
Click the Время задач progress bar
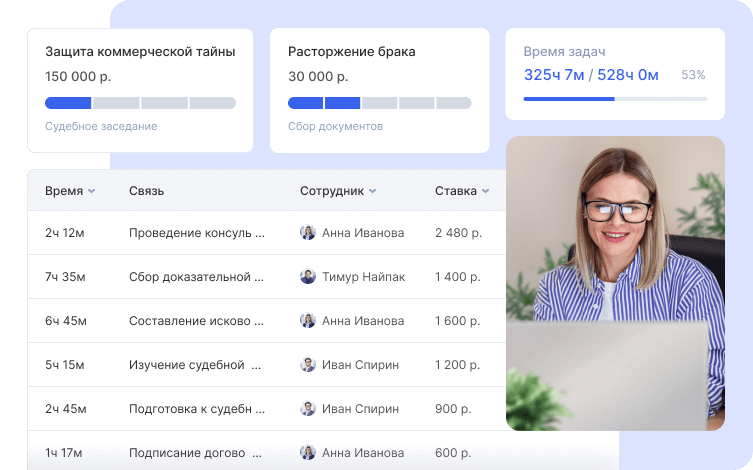[x=614, y=99]
